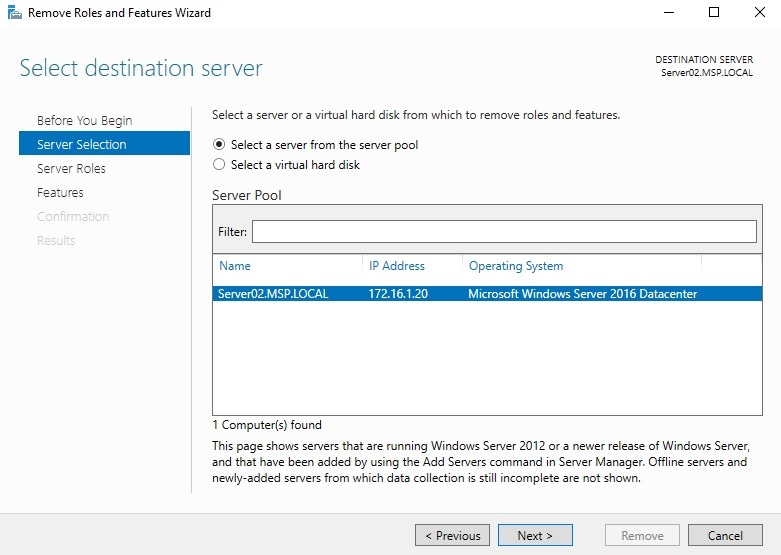Open the Before You Begin step
781x555 pixels.
tap(84, 121)
